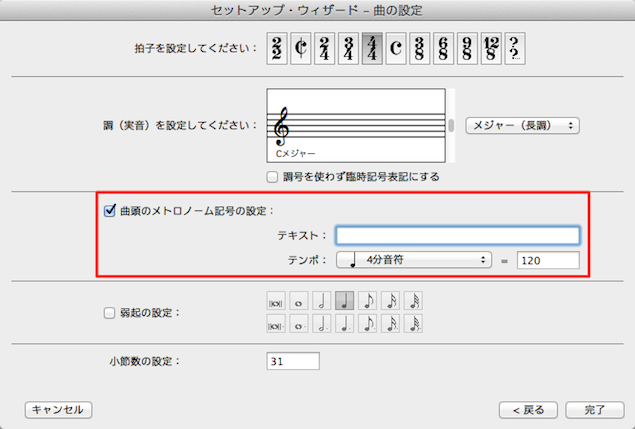
Task: Select the 2/2 time signature
Action: coord(277,49)
